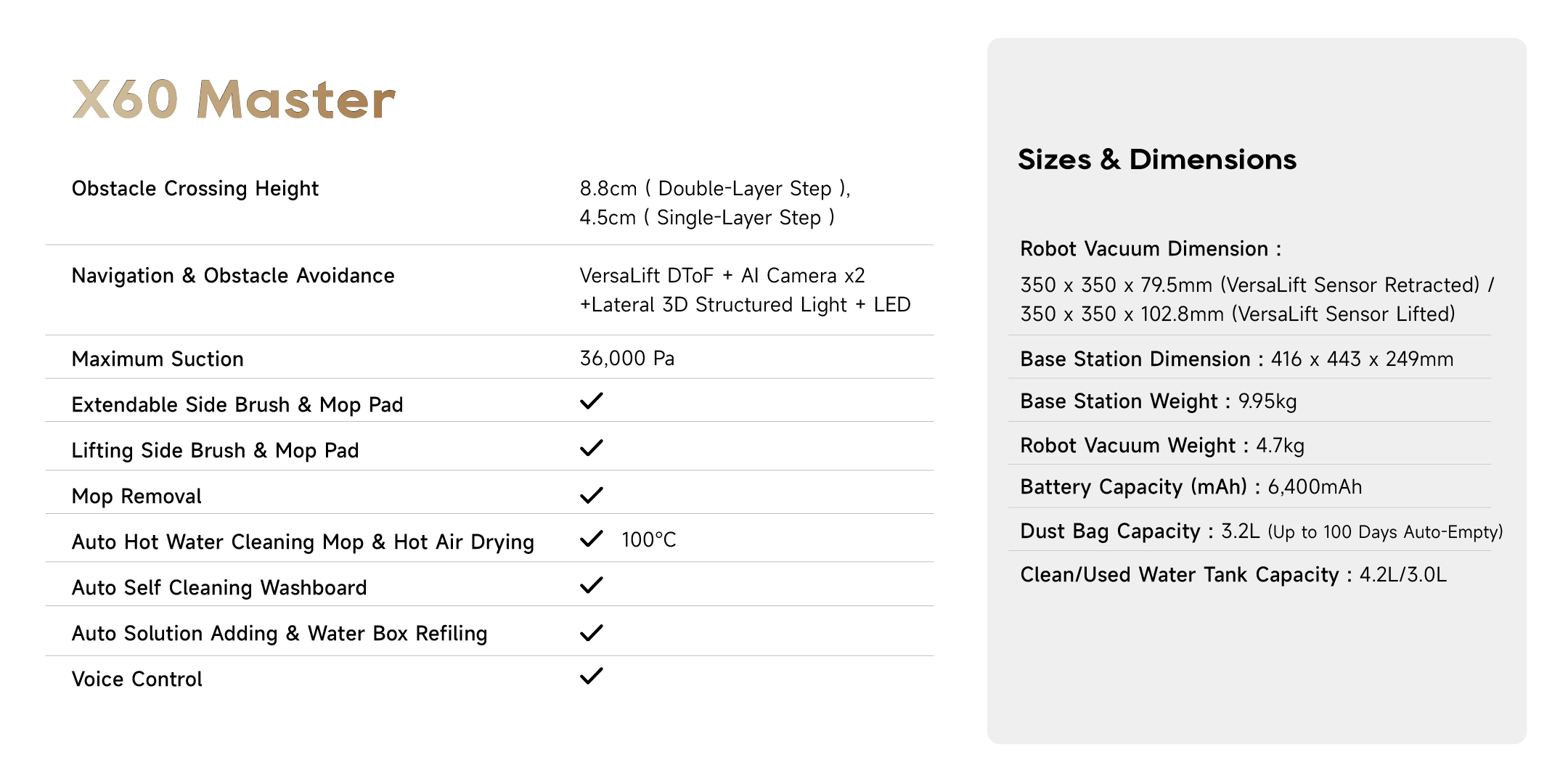Click the 36,000 Pa suction value
Image resolution: width=1568 pixels, height=784 pixels.
point(626,359)
